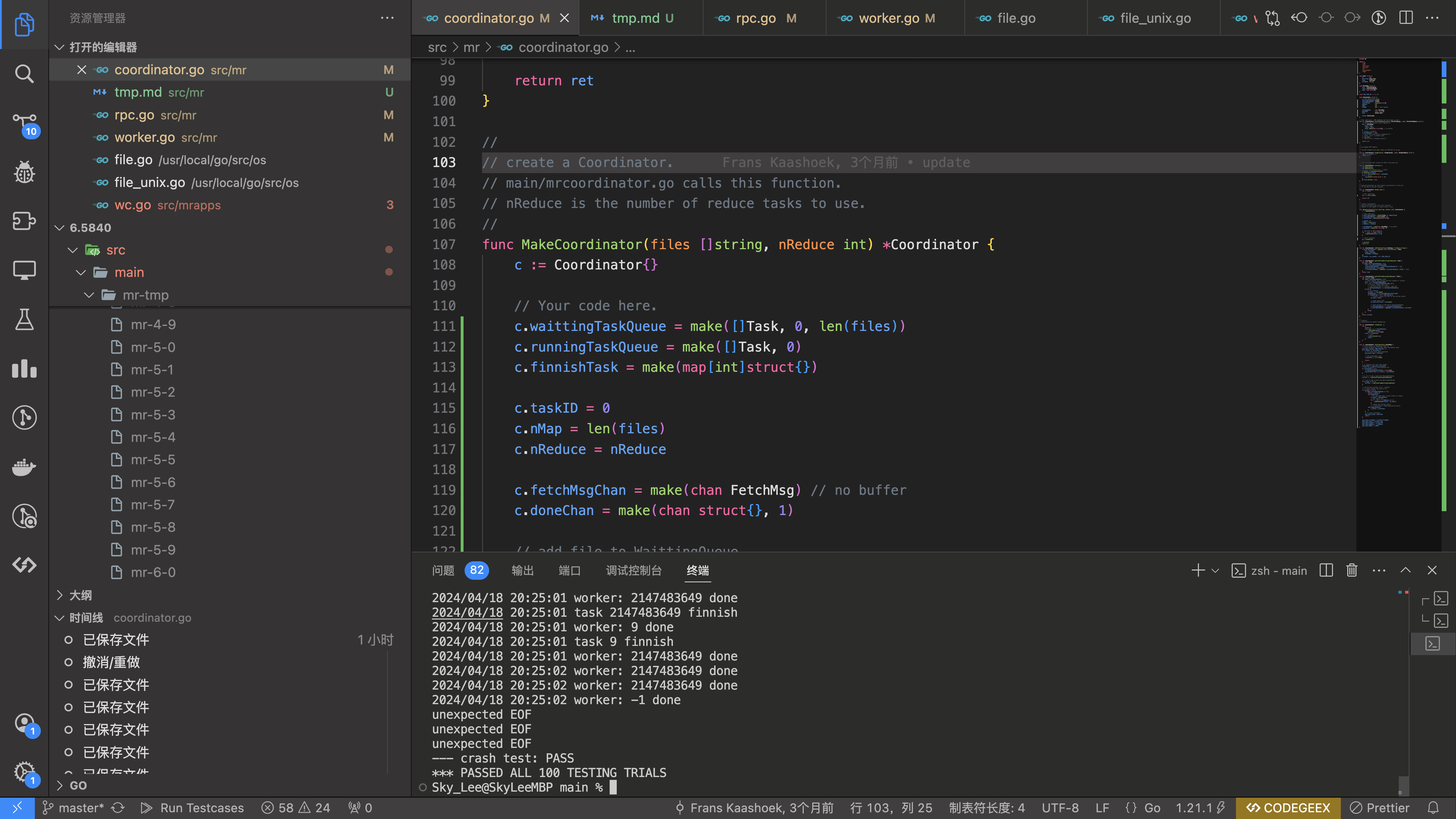The image size is (1456, 819).
Task: Open the Docker view in activity bar
Action: (24, 467)
